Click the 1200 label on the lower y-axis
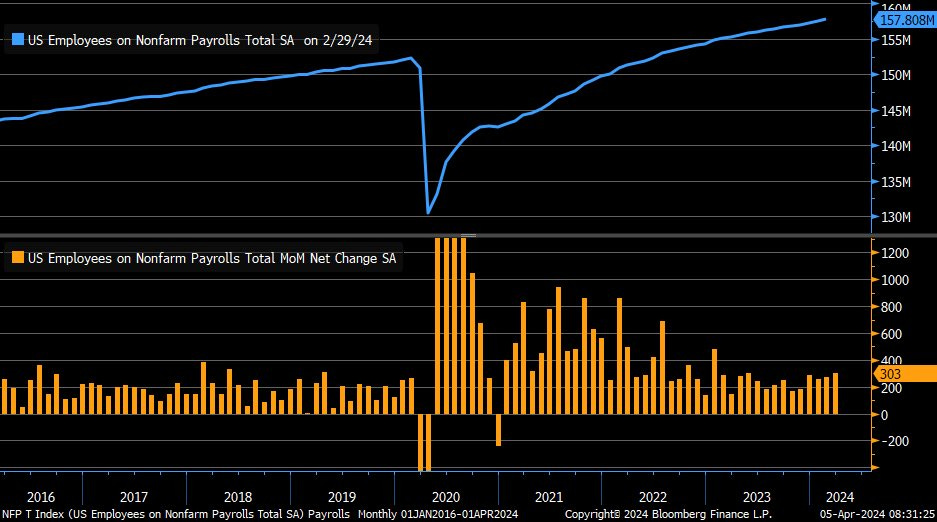The image size is (937, 522). pyautogui.click(x=895, y=254)
